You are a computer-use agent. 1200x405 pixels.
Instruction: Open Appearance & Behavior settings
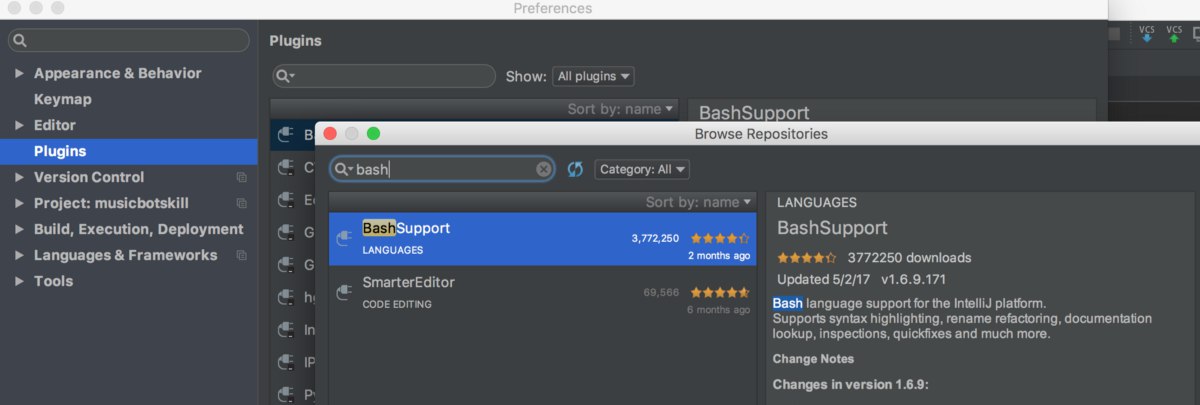(x=117, y=73)
